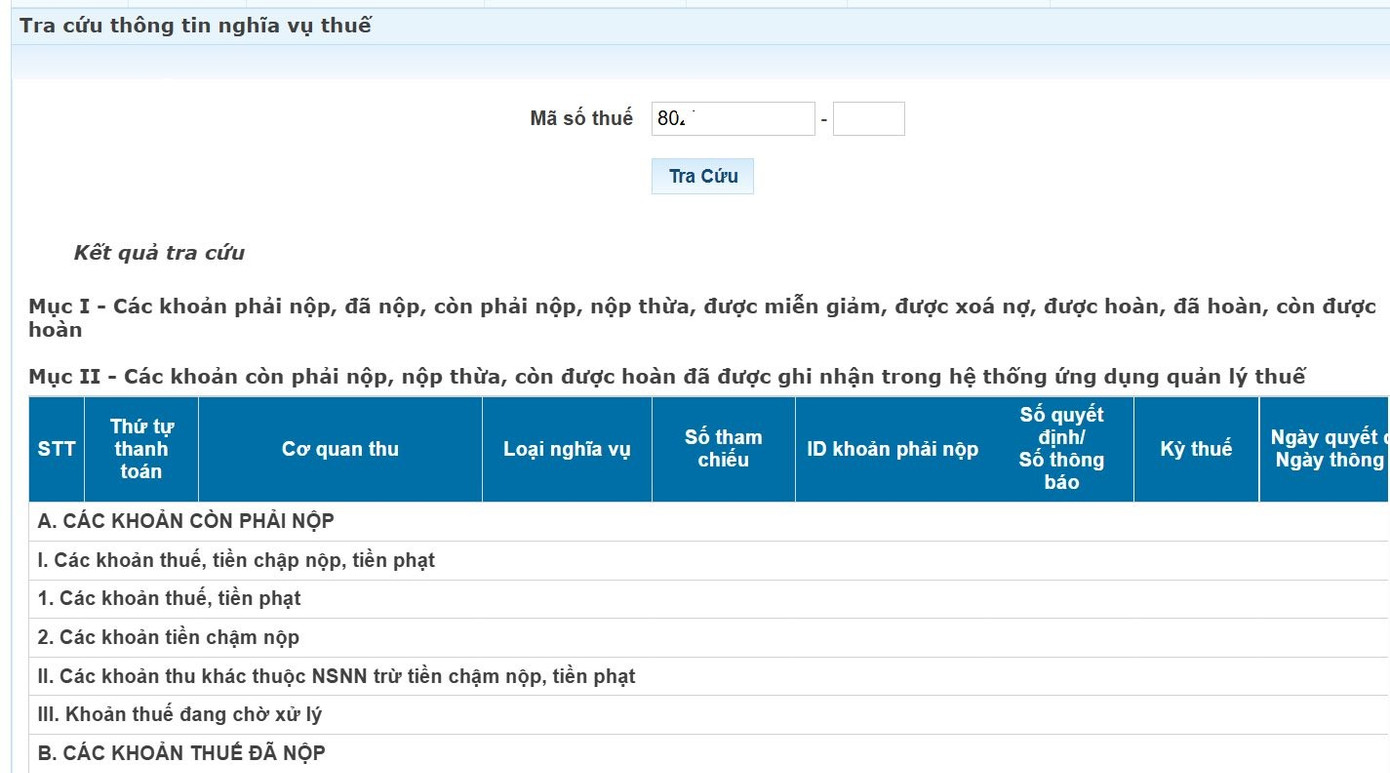Click inside the Mã số thuế input field
Screen dimensions: 1390x773
click(x=732, y=118)
